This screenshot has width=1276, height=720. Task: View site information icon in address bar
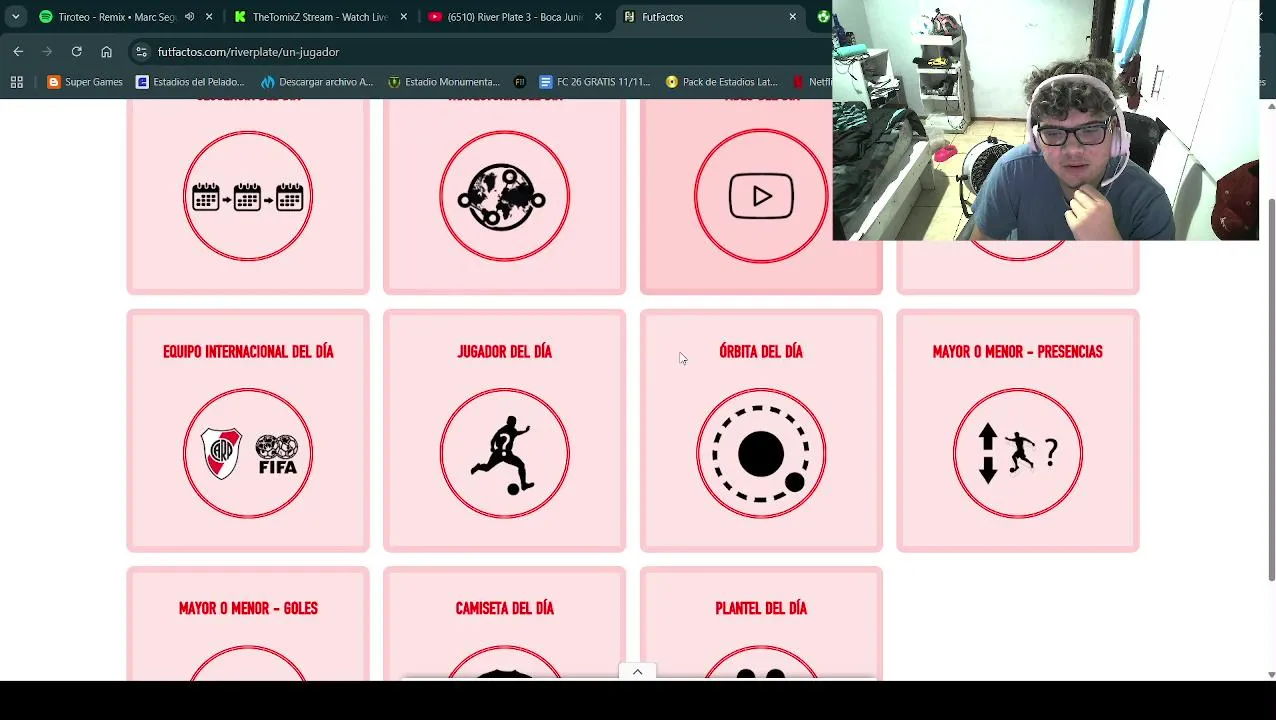(x=141, y=52)
